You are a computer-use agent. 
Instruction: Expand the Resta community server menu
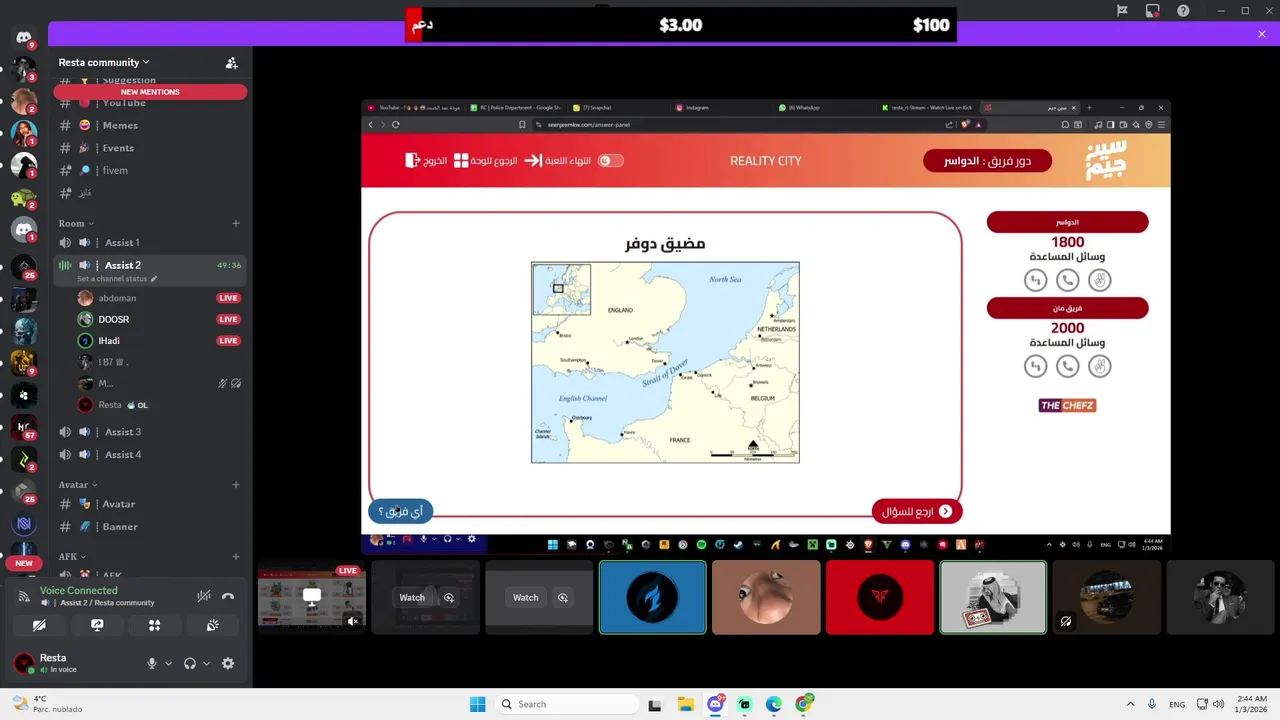(x=104, y=62)
